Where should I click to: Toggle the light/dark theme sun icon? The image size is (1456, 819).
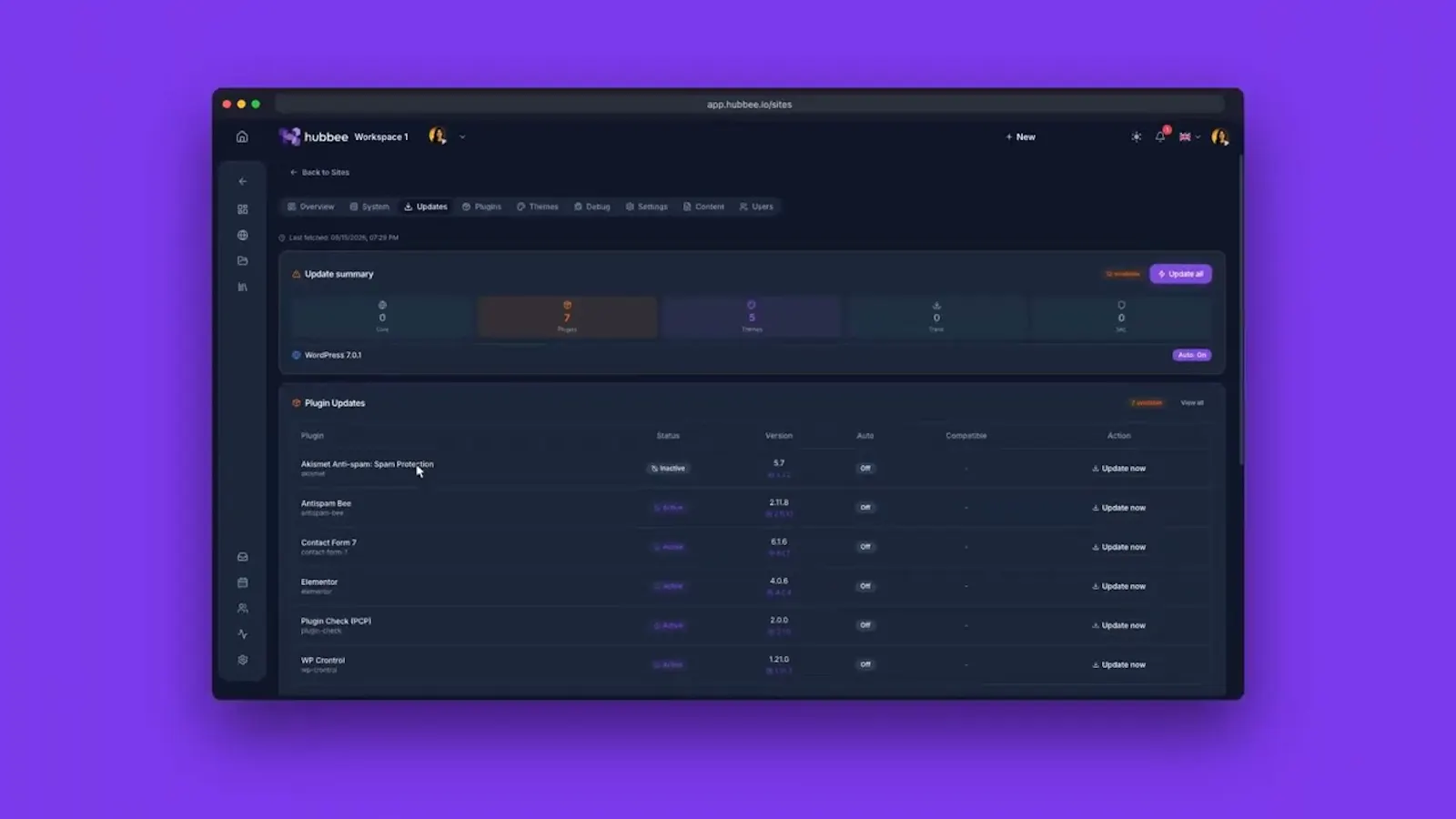tap(1136, 136)
